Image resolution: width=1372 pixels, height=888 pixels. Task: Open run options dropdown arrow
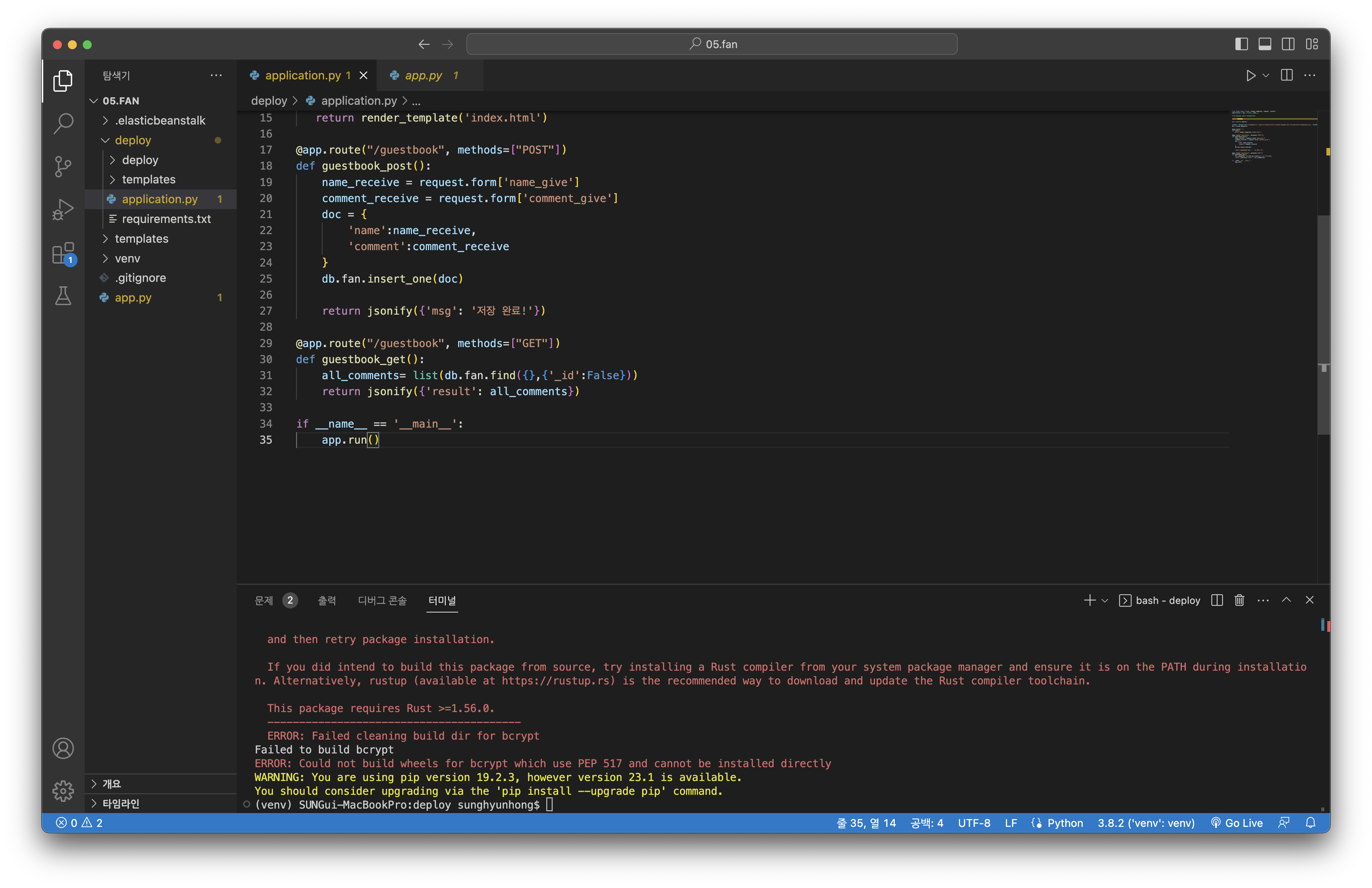pos(1266,75)
